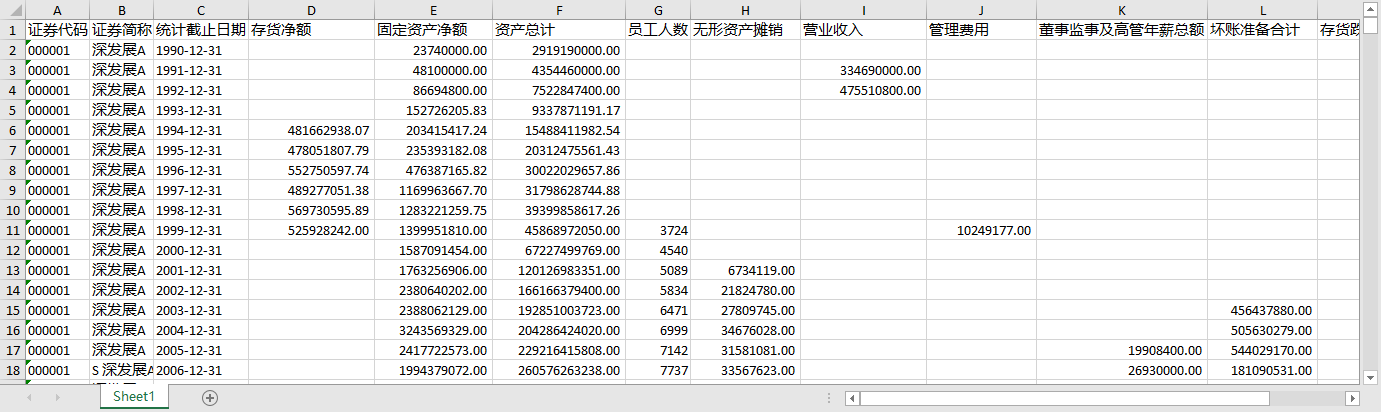Select row 1 header

tap(12, 30)
